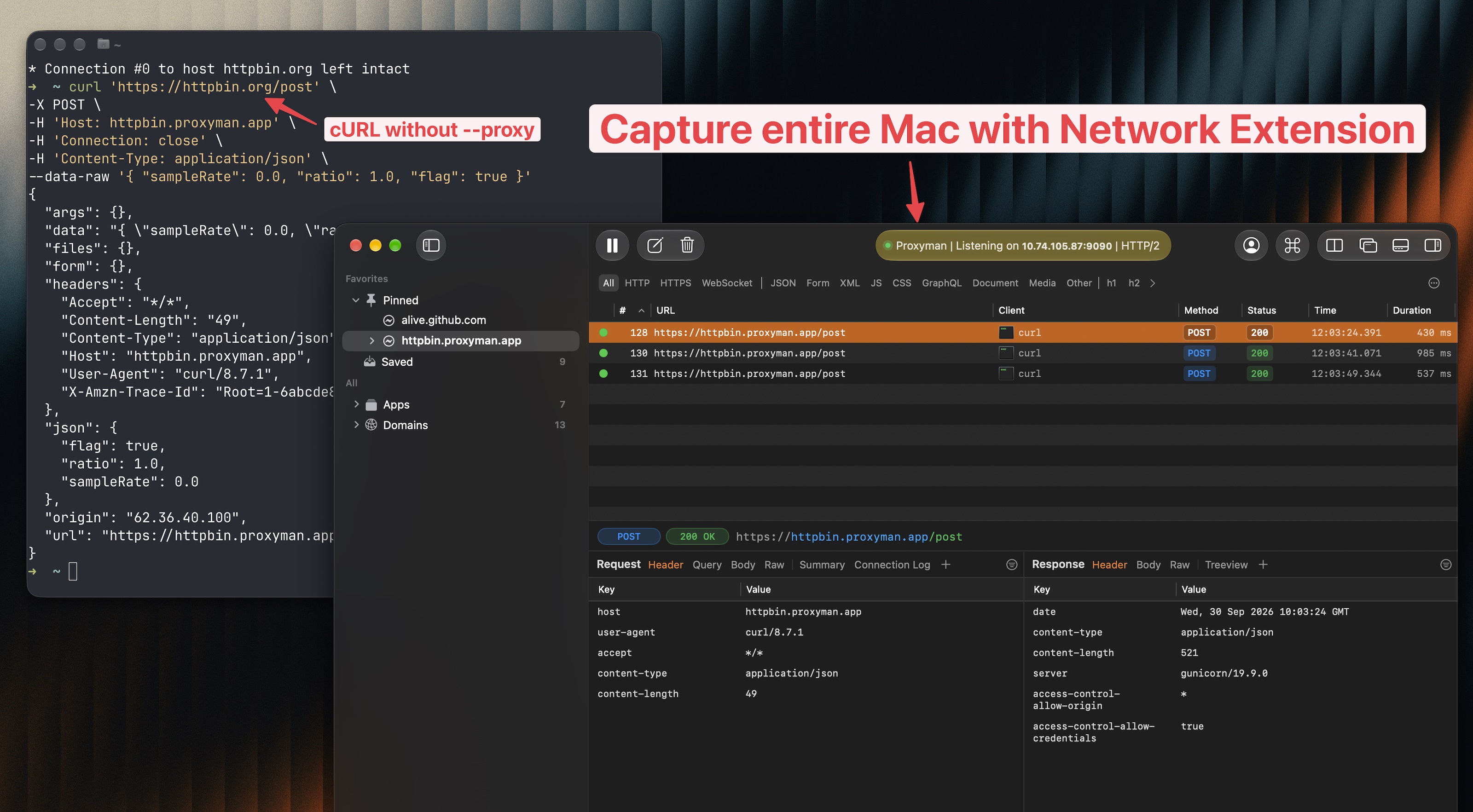Open the Connection Log tab

(892, 564)
